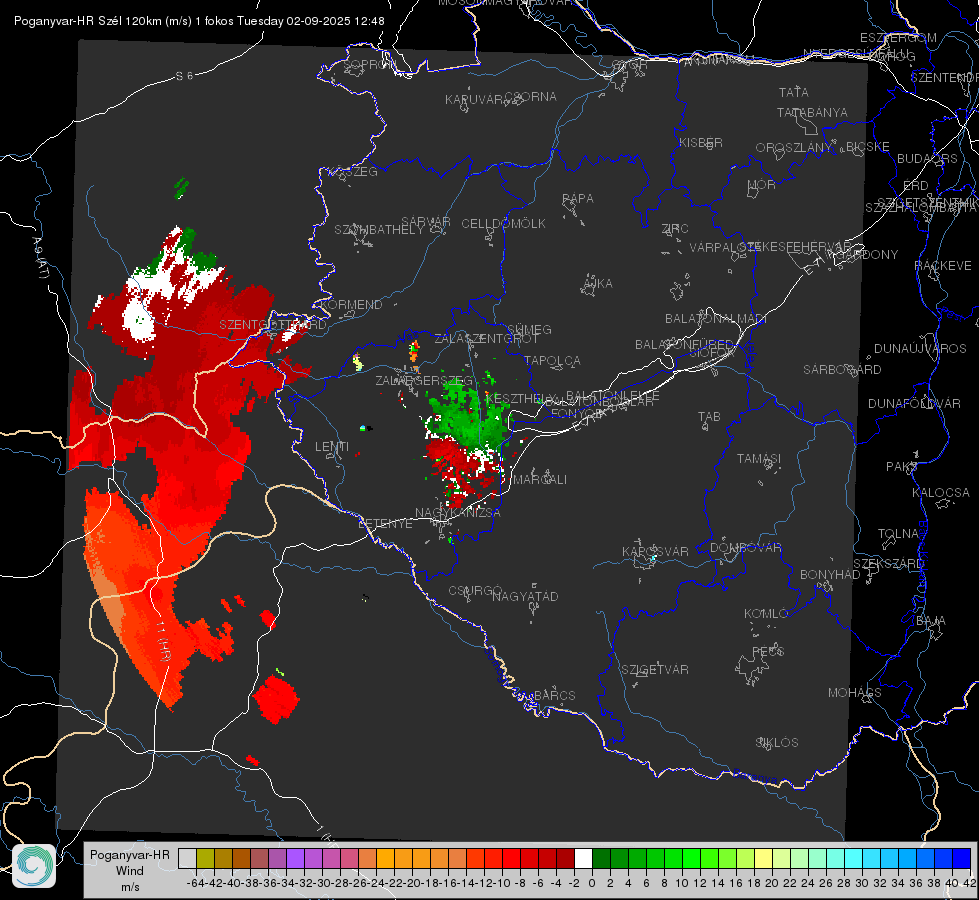
Task: Select the ZALAEGERSZEG label
Action: point(424,380)
